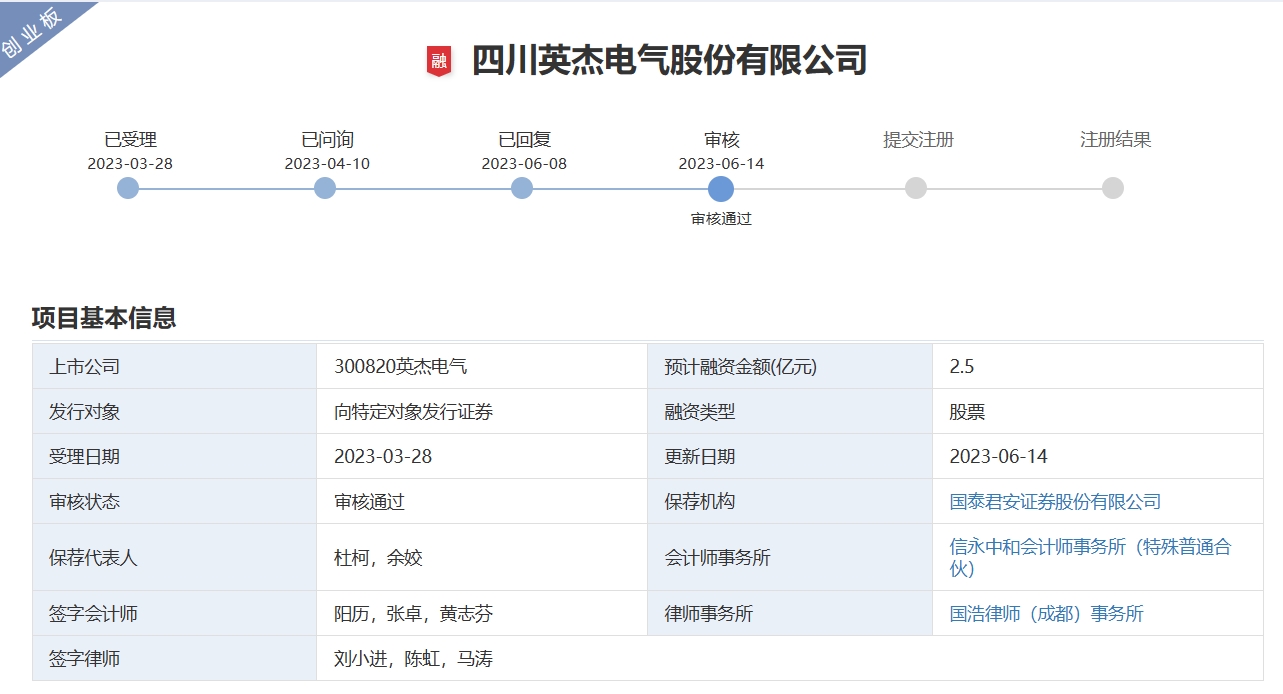Click the 受理日期 value 2023-03-28
The width and height of the screenshot is (1283, 694).
383,456
